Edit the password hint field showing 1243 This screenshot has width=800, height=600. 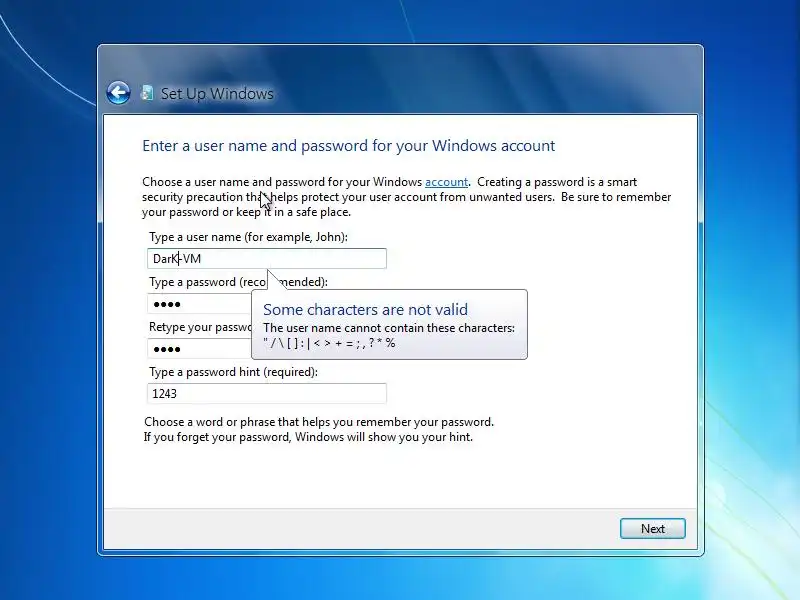coord(267,393)
